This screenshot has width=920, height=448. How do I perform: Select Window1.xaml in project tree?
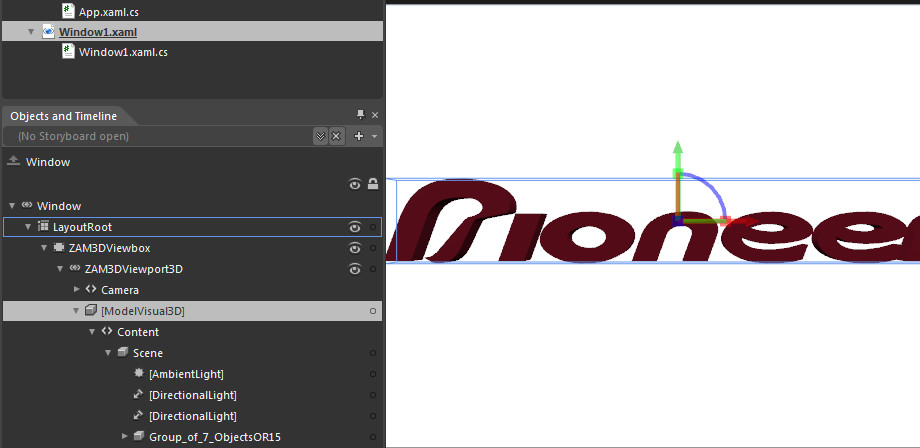coord(98,32)
